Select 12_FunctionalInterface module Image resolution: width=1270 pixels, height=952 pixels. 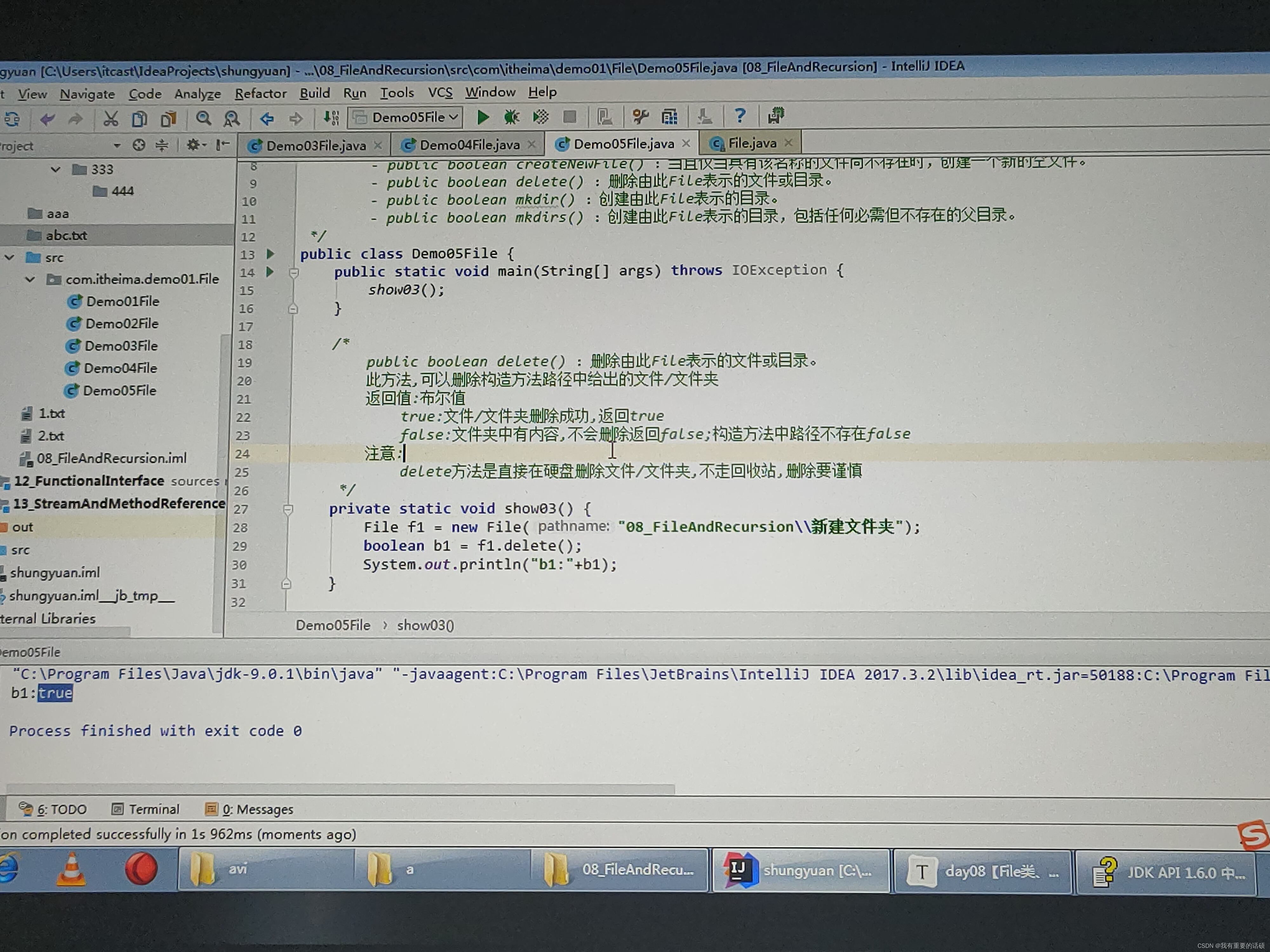coord(89,481)
